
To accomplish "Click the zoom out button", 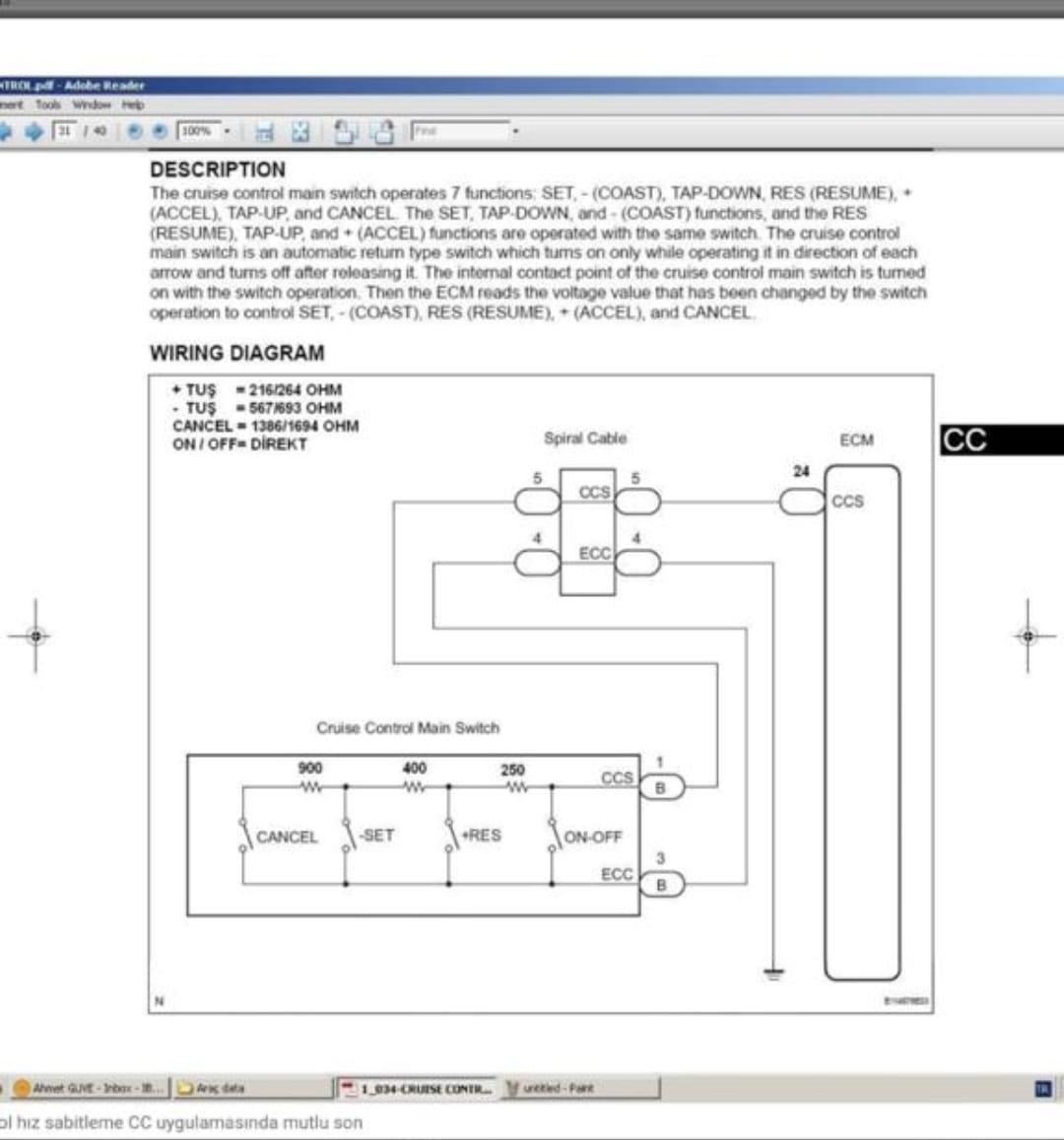I will (136, 131).
